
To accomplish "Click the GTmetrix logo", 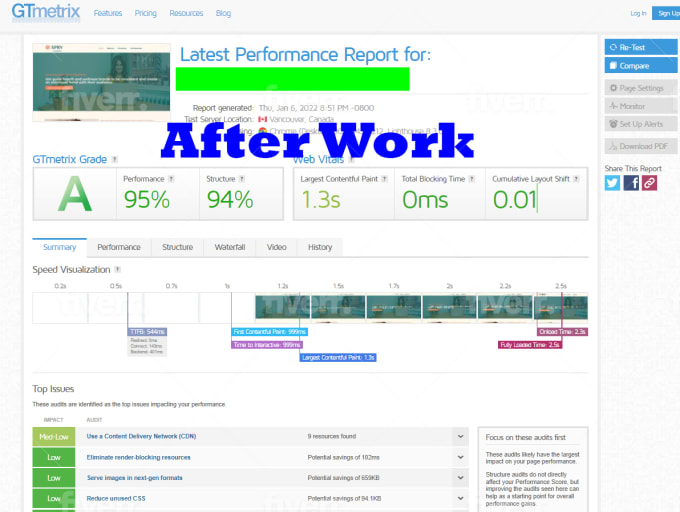I will (46, 12).
